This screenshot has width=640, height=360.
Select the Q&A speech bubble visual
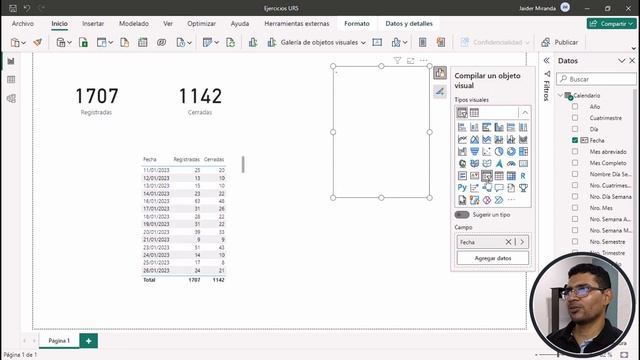(x=499, y=188)
